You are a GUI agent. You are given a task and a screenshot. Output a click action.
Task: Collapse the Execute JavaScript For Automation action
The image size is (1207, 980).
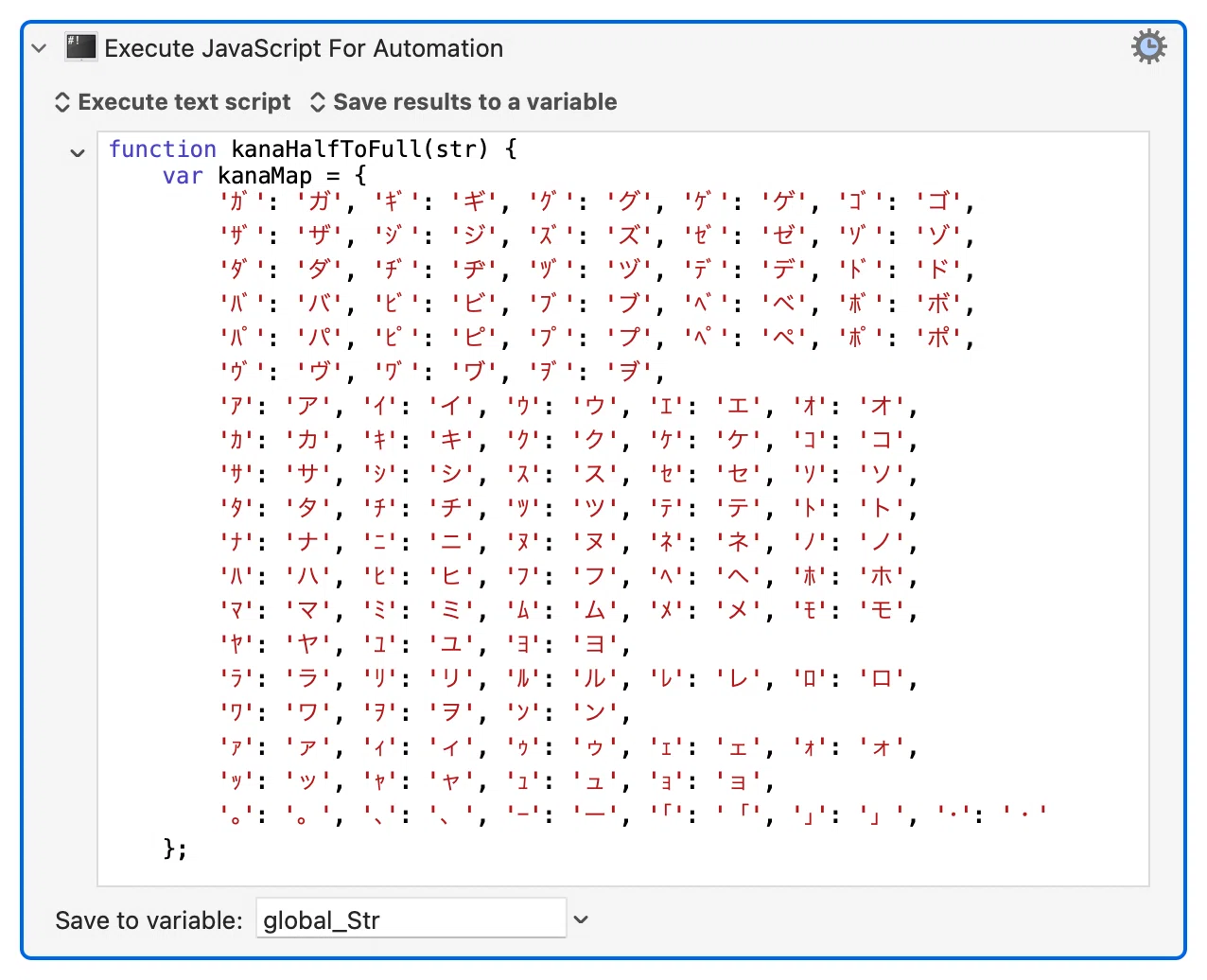[x=39, y=48]
